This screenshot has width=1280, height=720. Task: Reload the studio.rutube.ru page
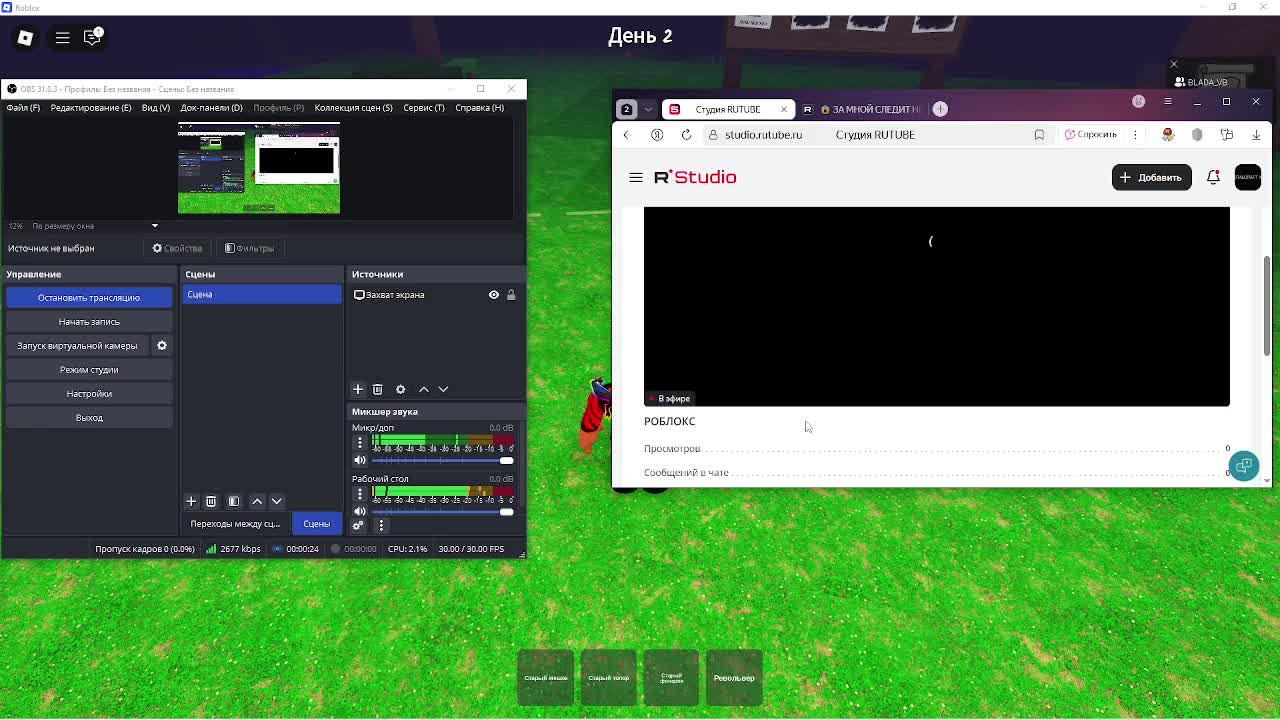(x=686, y=135)
